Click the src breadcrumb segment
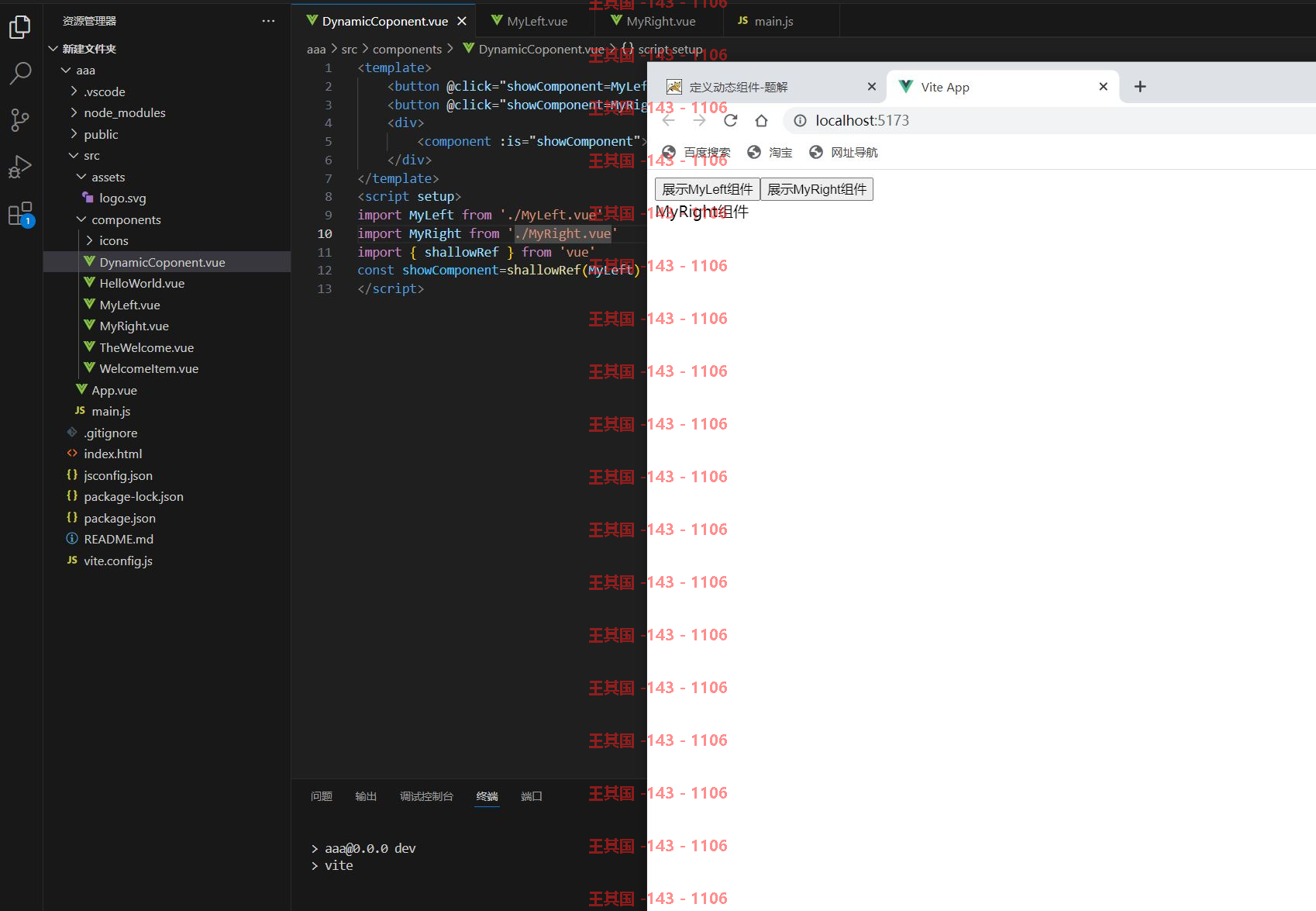Viewport: 1316px width, 911px height. click(x=350, y=49)
